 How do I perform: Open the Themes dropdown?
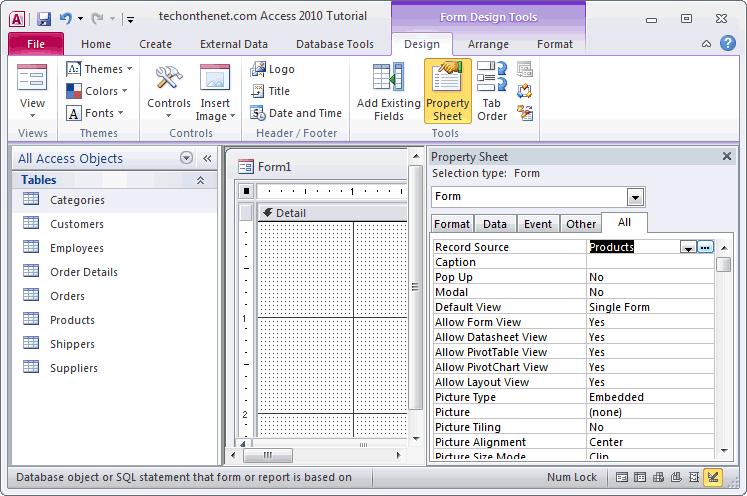point(95,69)
